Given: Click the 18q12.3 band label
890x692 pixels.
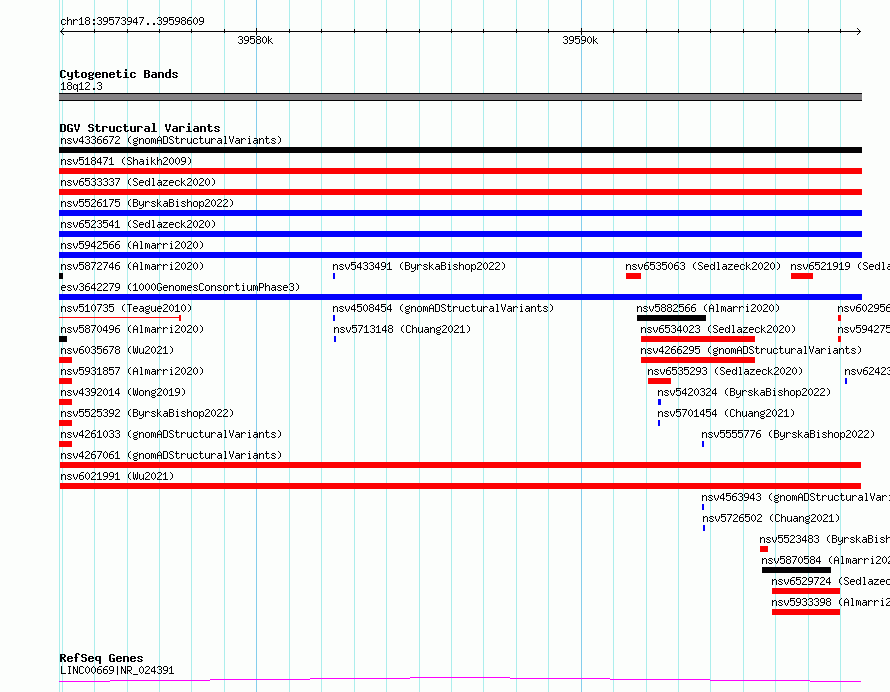Looking at the screenshot, I should coord(81,86).
